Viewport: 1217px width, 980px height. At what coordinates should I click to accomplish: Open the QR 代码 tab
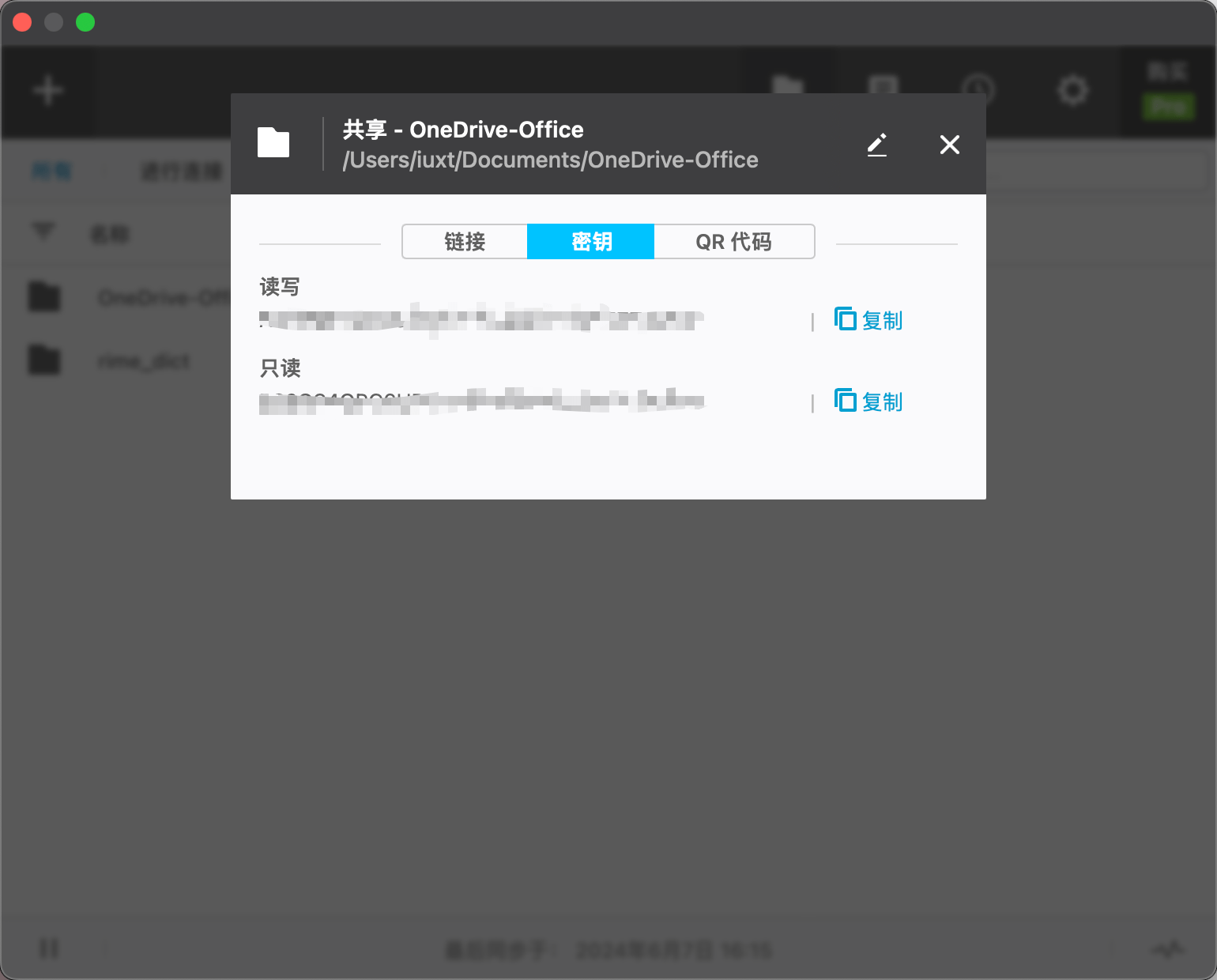[734, 242]
